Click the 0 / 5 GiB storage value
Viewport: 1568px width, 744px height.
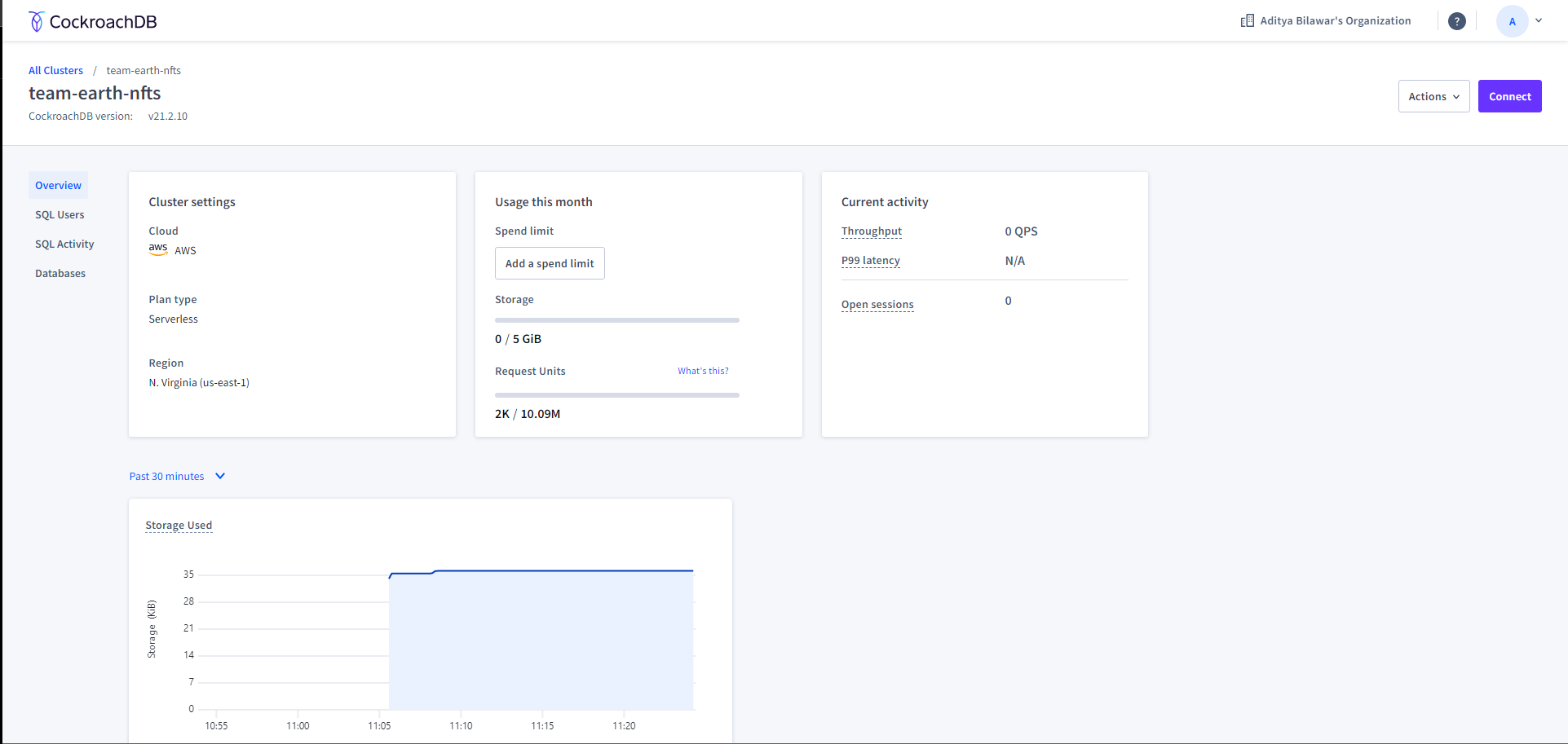tap(518, 339)
